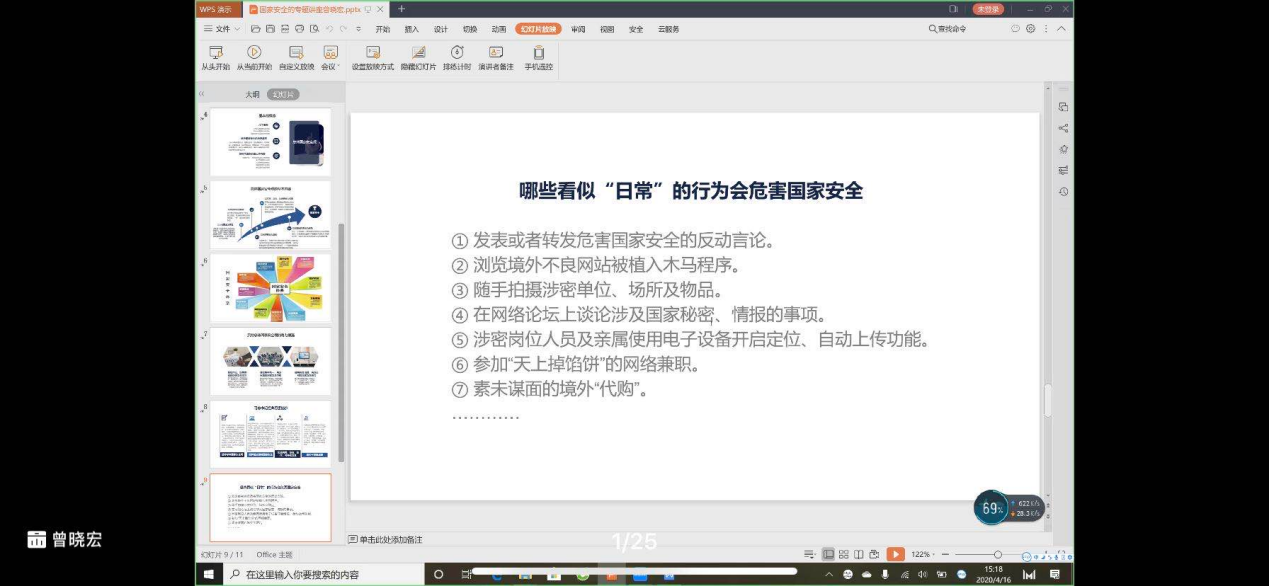This screenshot has width=1269, height=586.
Task: Click the zoom slider handle
Action: 997,554
